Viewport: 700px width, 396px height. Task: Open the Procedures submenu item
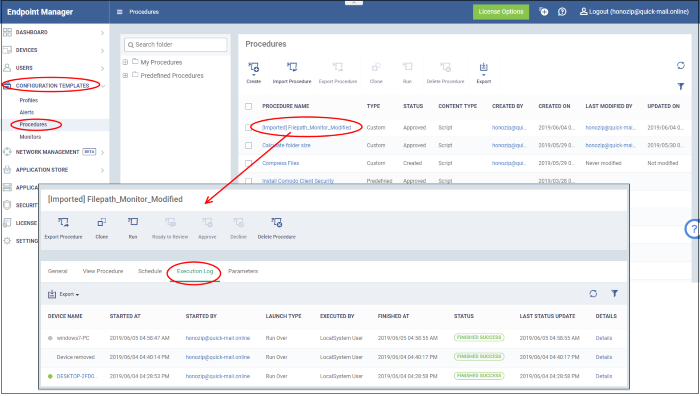(33, 125)
